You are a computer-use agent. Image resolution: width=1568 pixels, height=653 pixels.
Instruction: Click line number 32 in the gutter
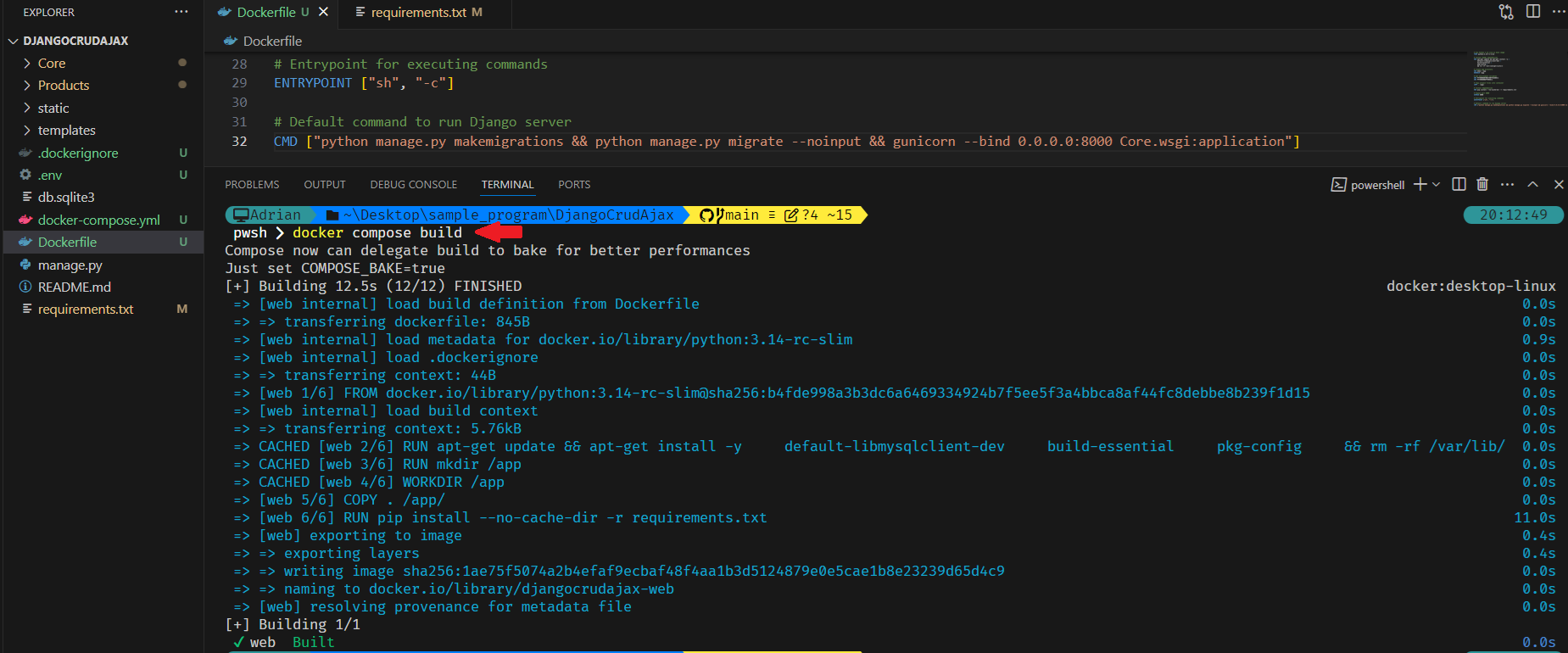(x=239, y=141)
